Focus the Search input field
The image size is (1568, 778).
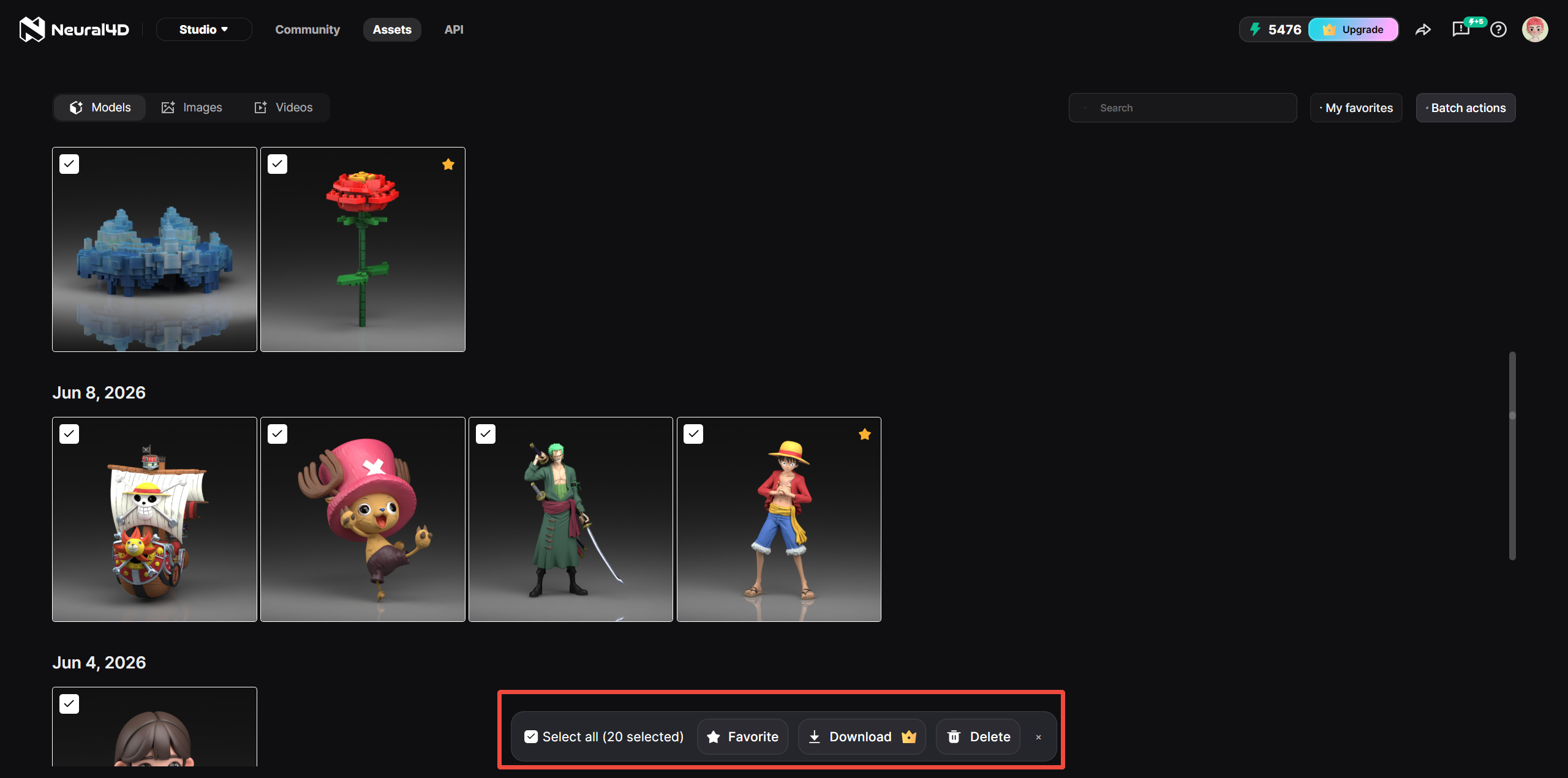pyautogui.click(x=1183, y=108)
